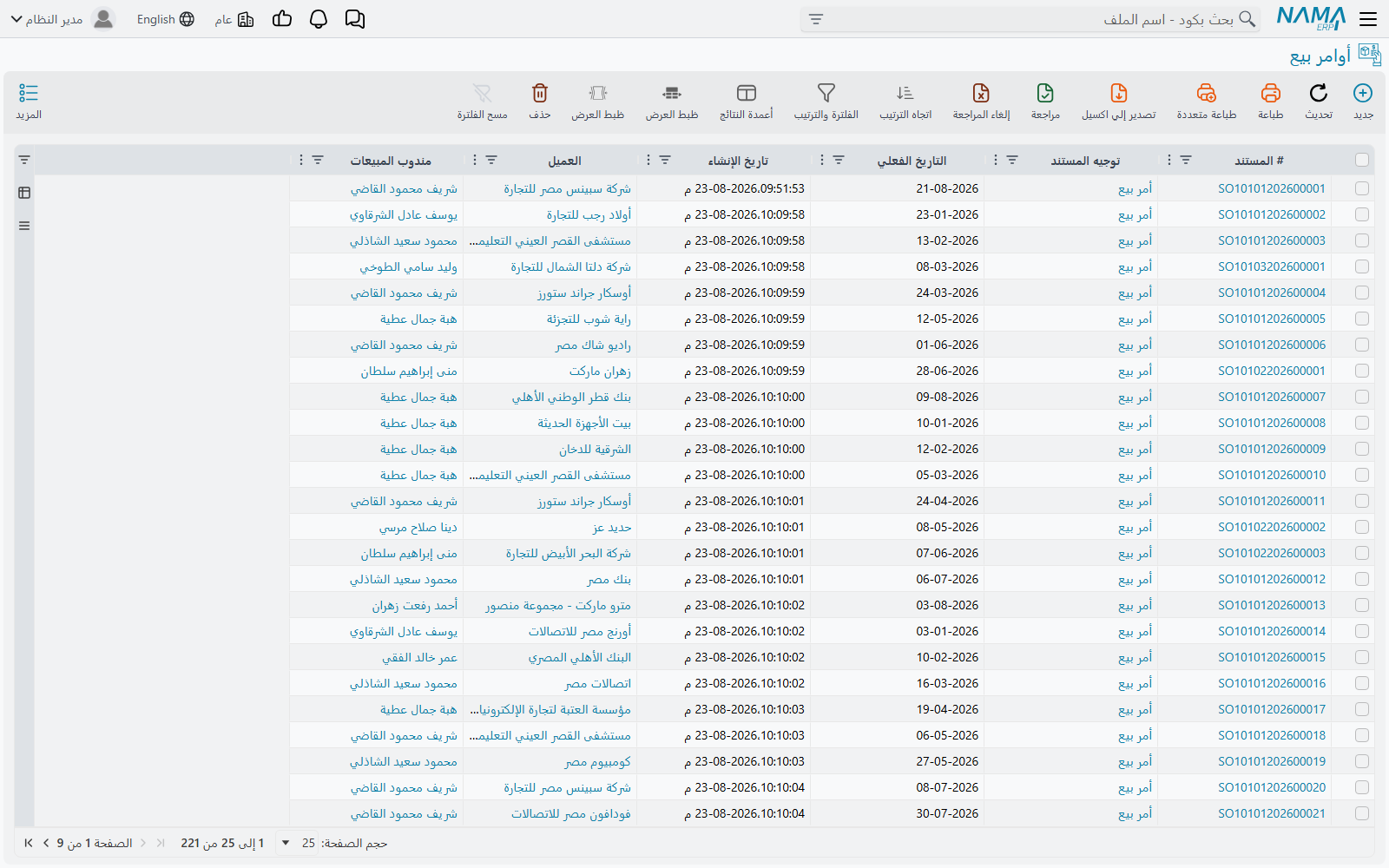Click the NAMA ERP logo

1311,18
